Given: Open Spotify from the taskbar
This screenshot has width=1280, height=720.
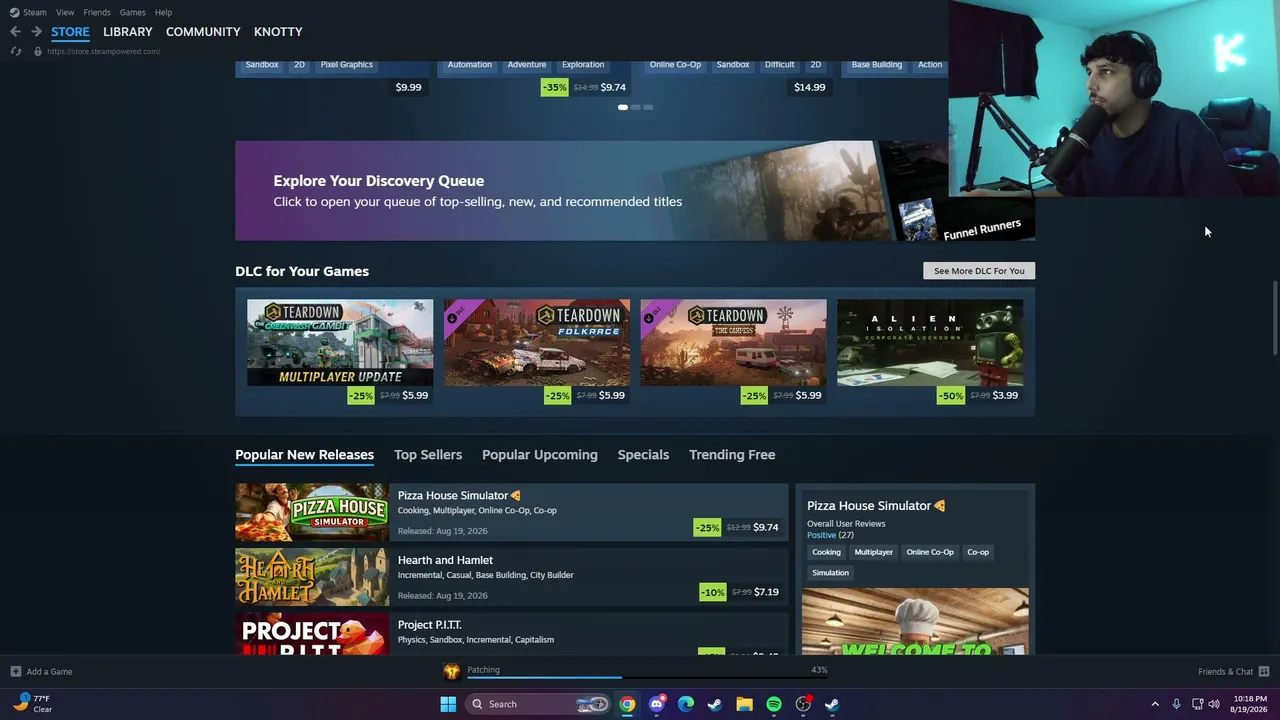Looking at the screenshot, I should click(x=774, y=704).
